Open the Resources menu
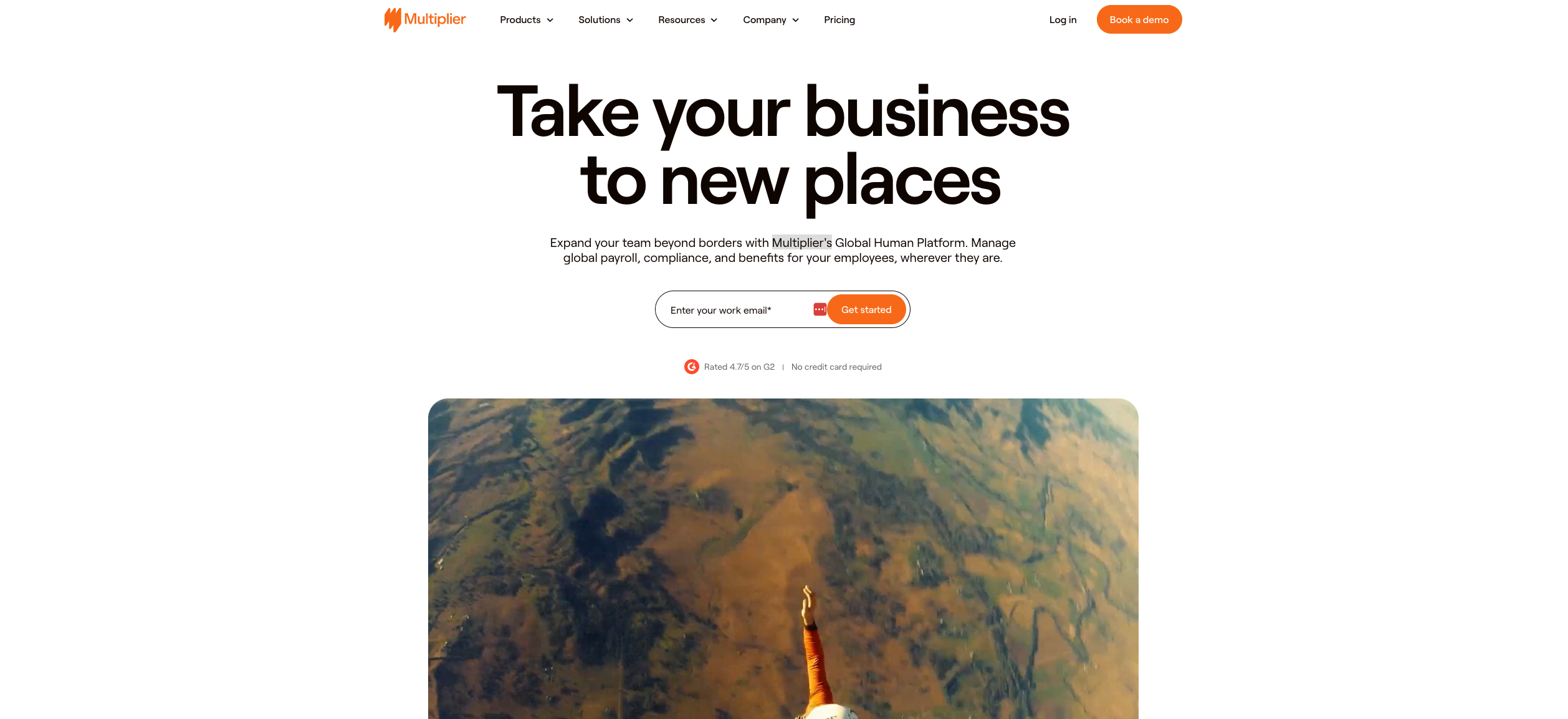 click(688, 20)
